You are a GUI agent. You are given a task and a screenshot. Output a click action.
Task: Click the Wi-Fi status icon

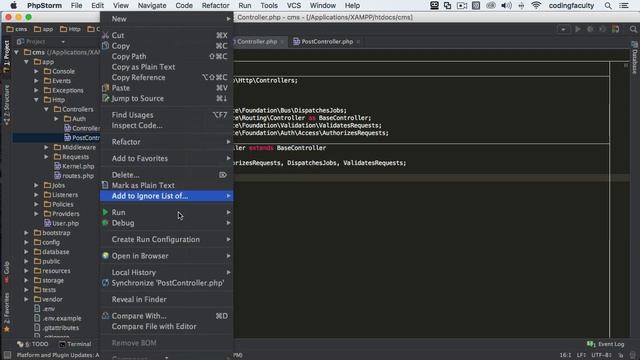536,6
